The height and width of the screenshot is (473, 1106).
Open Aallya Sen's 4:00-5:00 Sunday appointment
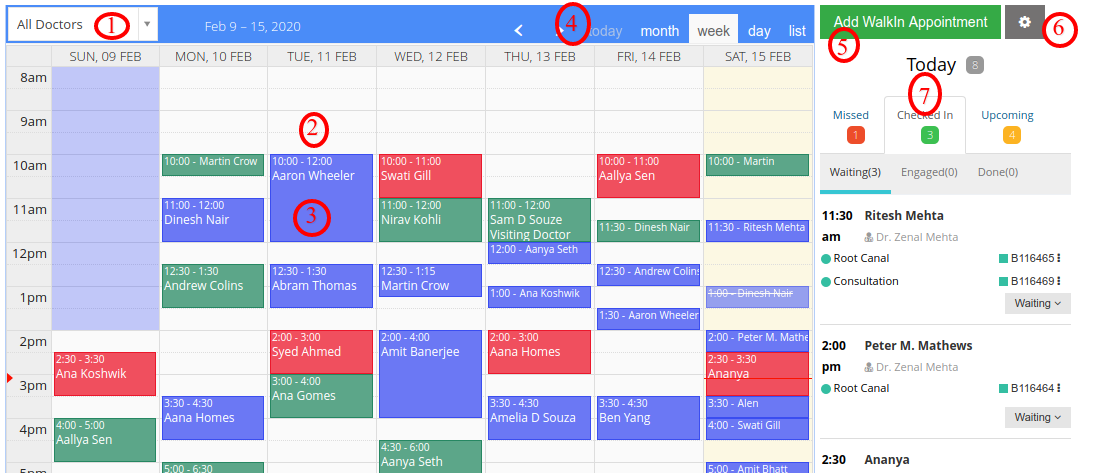tap(104, 440)
